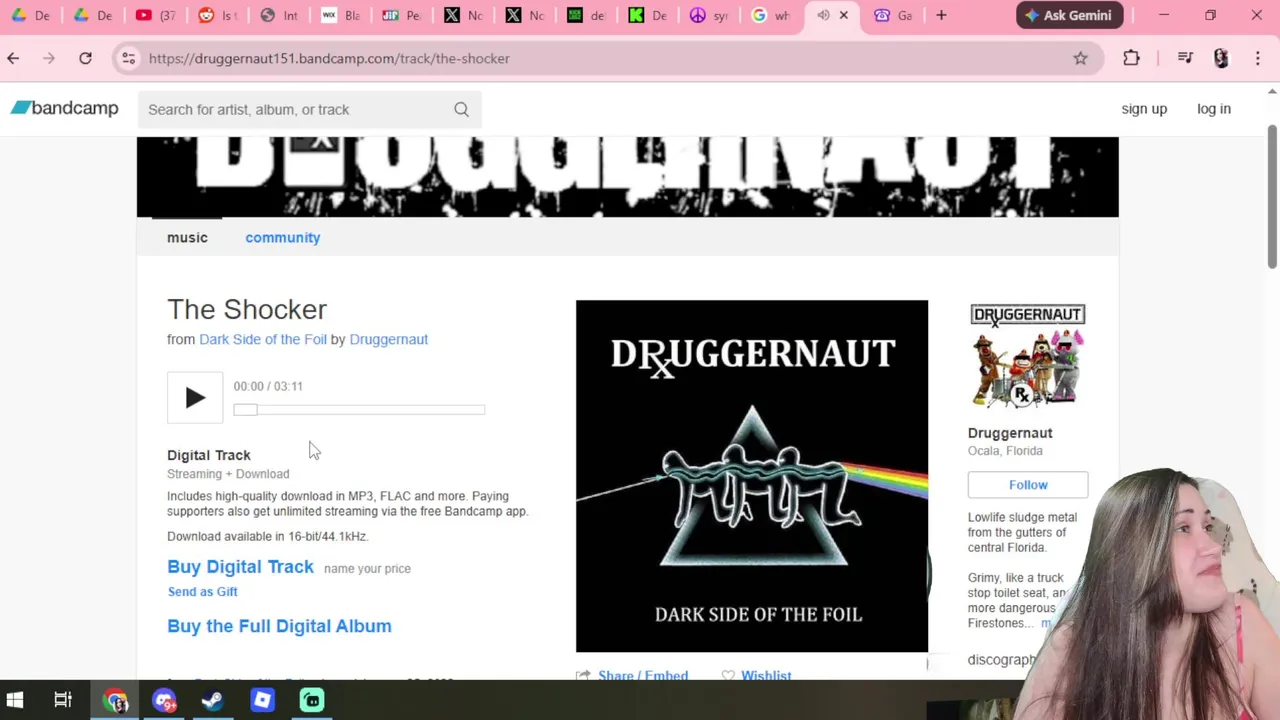Click the 00:00 / 03:11 time display
The height and width of the screenshot is (720, 1280).
[268, 386]
